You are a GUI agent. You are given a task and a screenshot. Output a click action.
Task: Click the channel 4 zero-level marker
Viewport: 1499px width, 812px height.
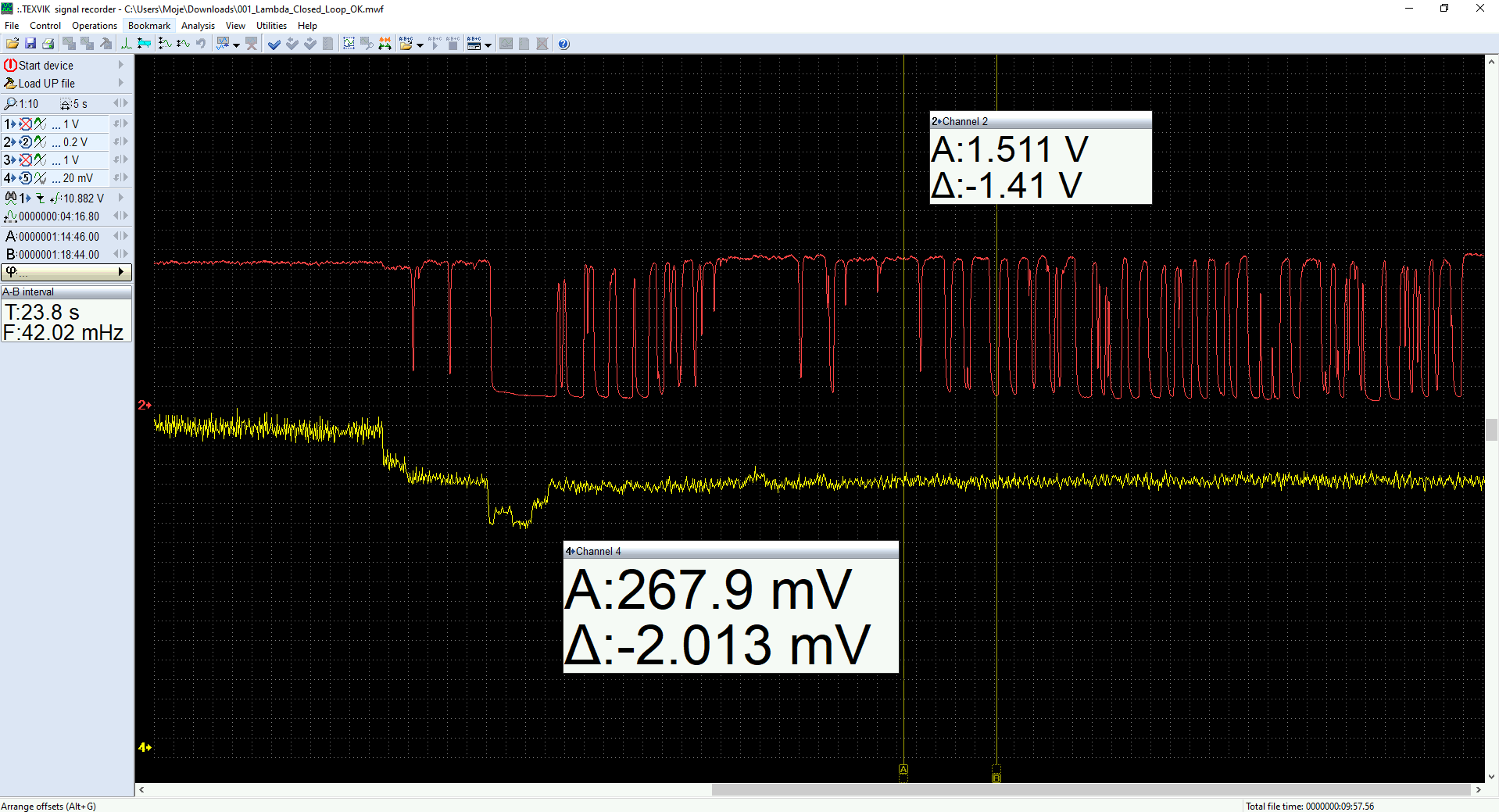coord(145,748)
